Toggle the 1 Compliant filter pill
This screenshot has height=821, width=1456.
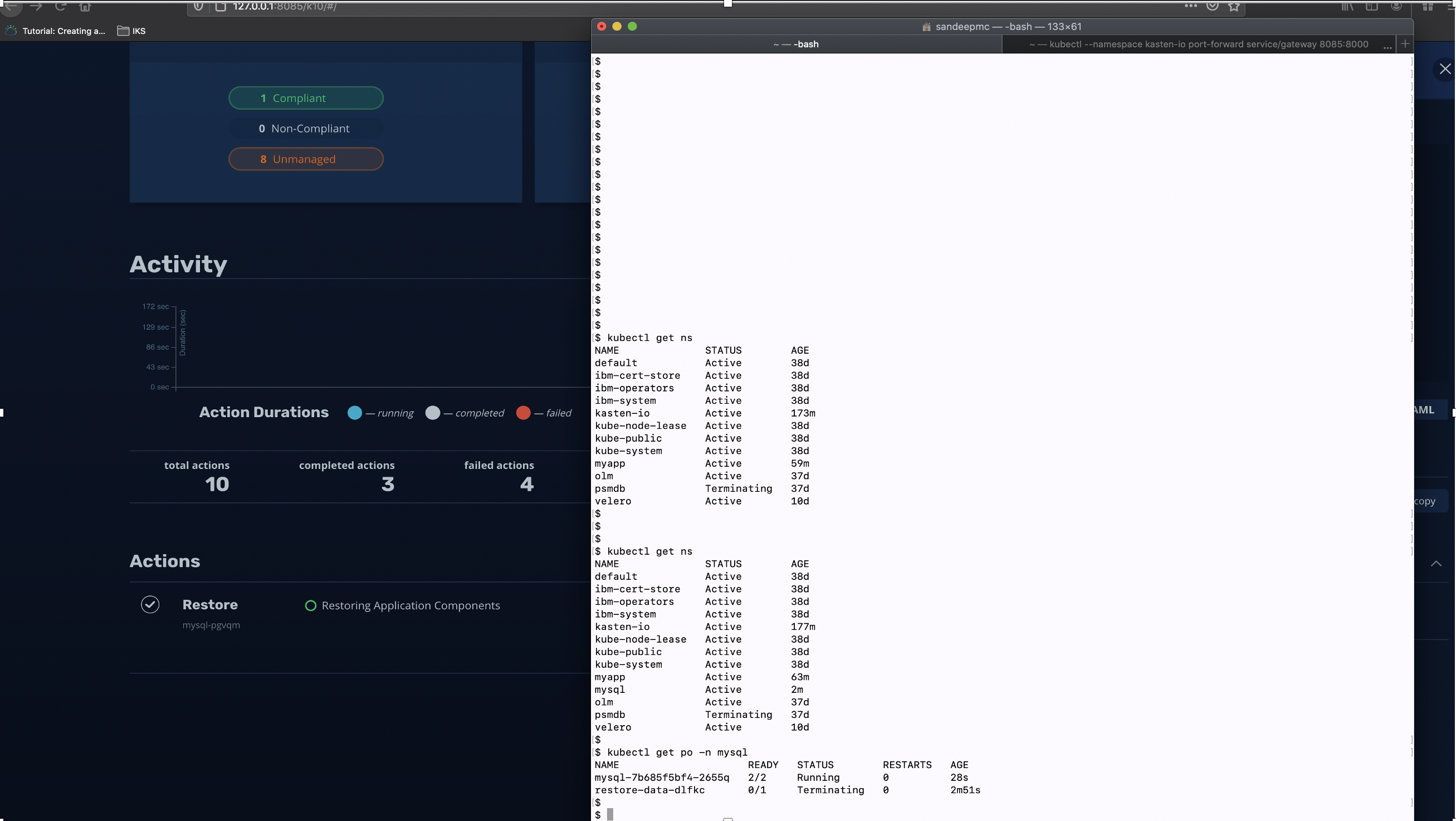[x=306, y=99]
